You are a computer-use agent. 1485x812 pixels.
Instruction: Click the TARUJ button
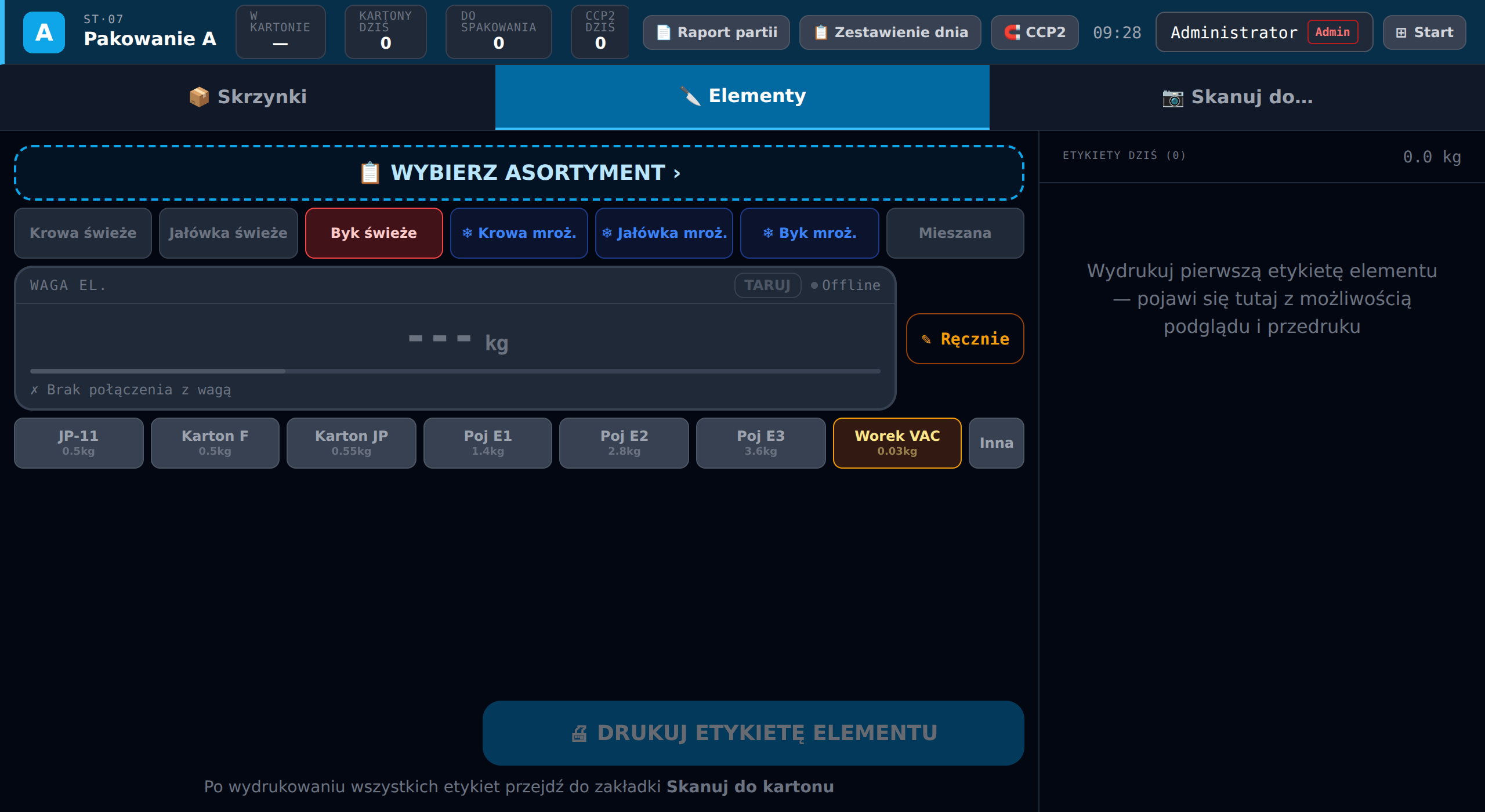(x=768, y=285)
